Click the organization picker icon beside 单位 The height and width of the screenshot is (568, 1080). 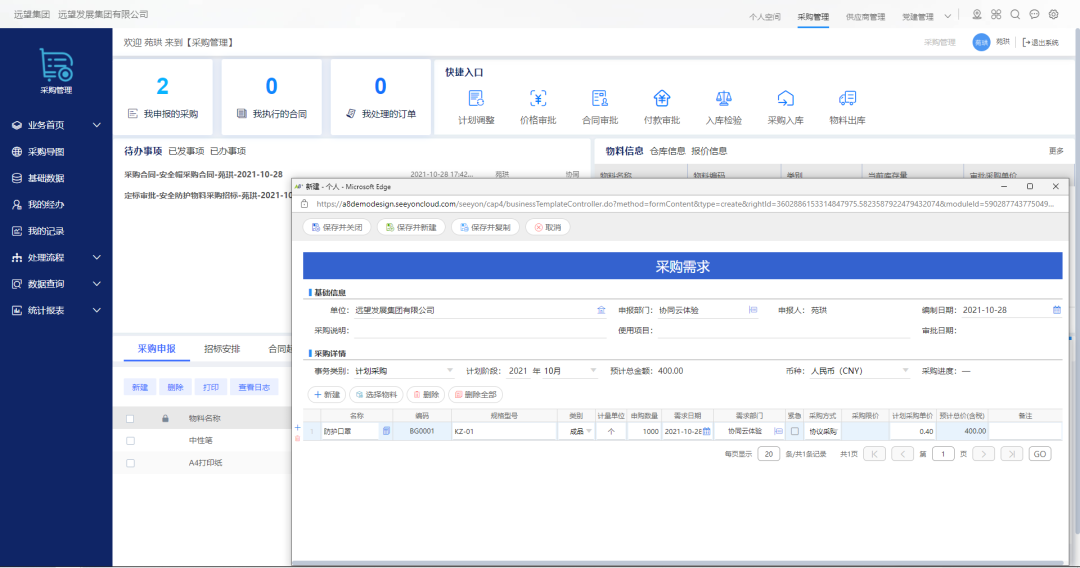coord(601,311)
